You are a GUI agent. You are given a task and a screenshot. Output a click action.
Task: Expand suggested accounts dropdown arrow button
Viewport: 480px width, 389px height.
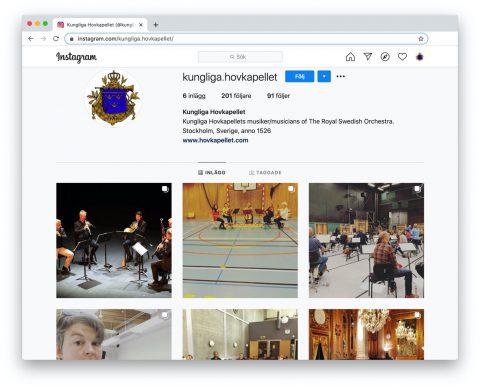click(324, 76)
